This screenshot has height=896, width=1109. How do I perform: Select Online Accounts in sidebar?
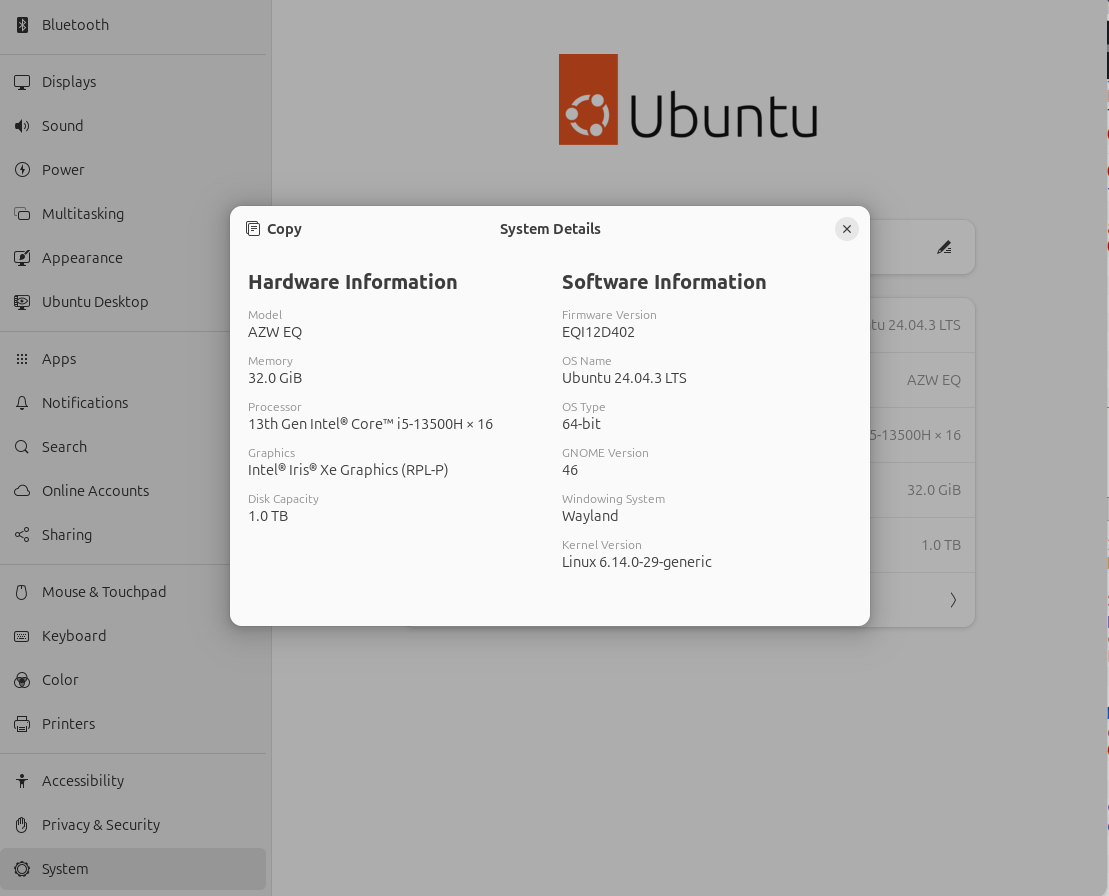pos(95,491)
